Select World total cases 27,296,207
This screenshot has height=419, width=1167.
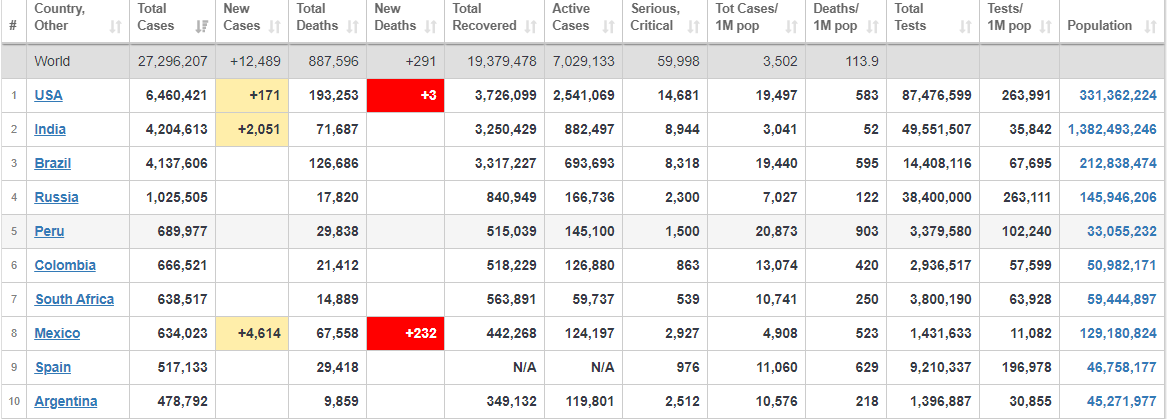173,61
